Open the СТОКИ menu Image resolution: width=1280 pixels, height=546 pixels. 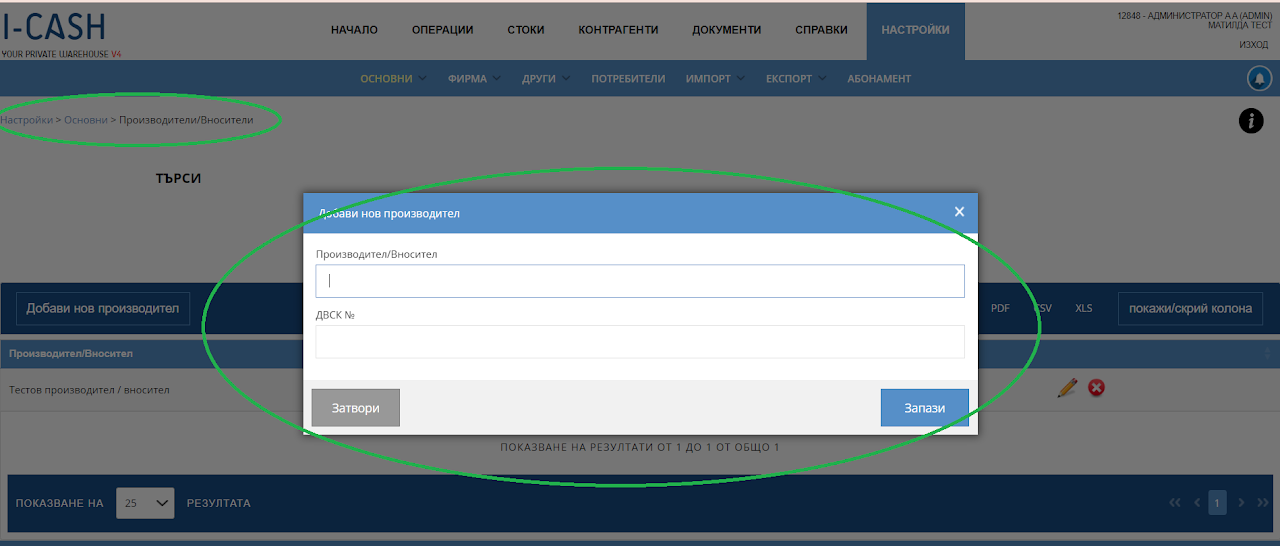coord(526,30)
